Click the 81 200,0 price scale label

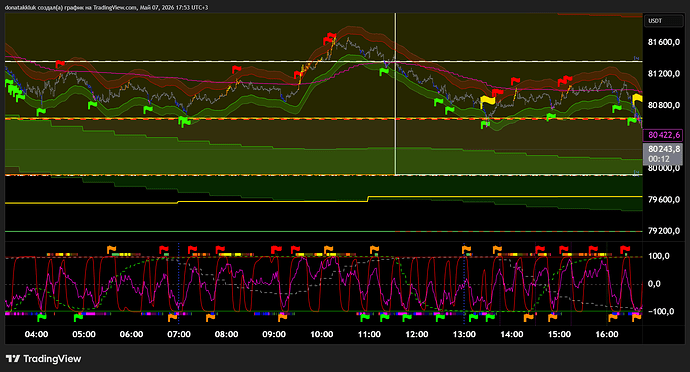coord(664,74)
